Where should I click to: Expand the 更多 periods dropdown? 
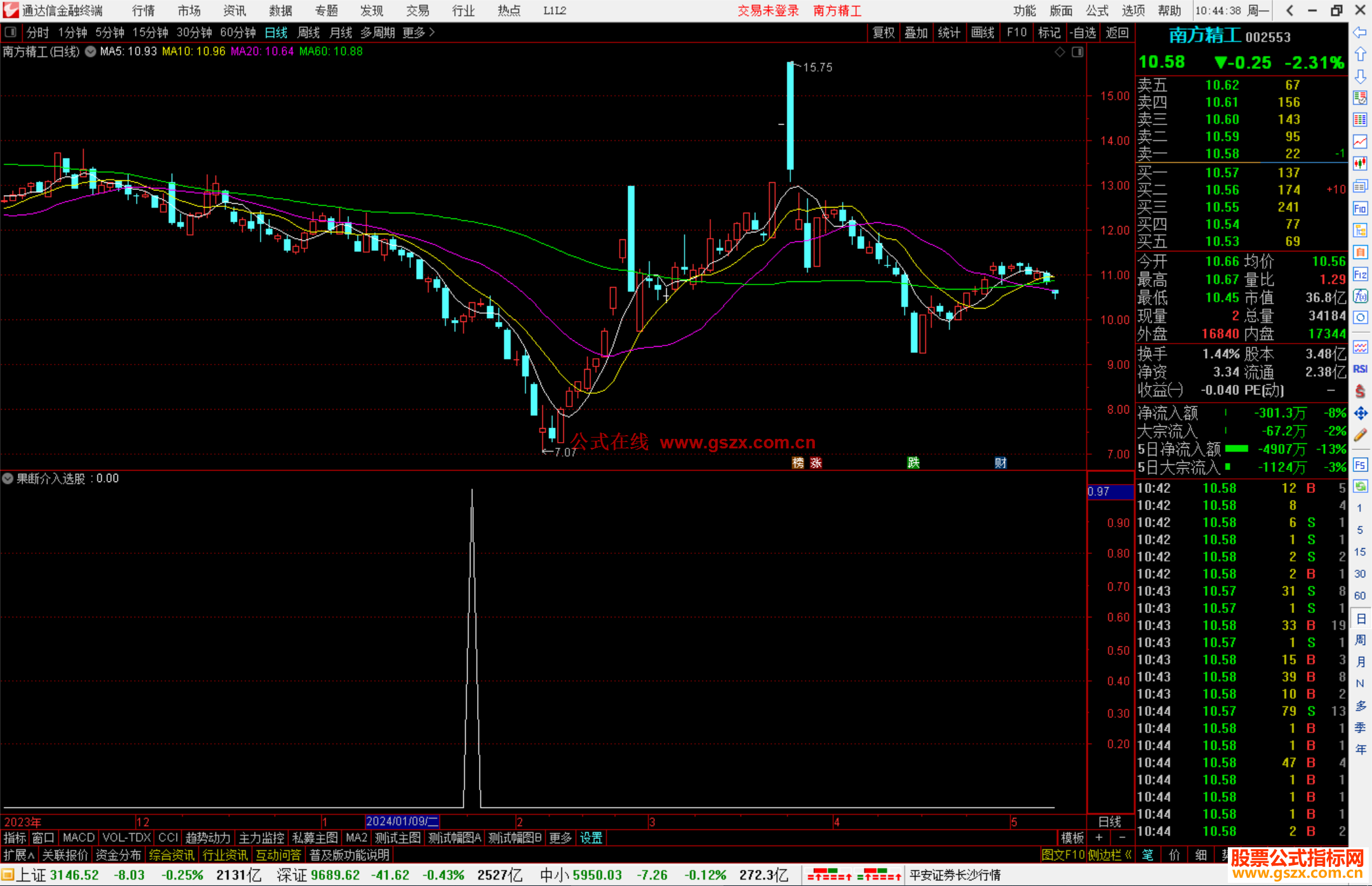point(419,32)
